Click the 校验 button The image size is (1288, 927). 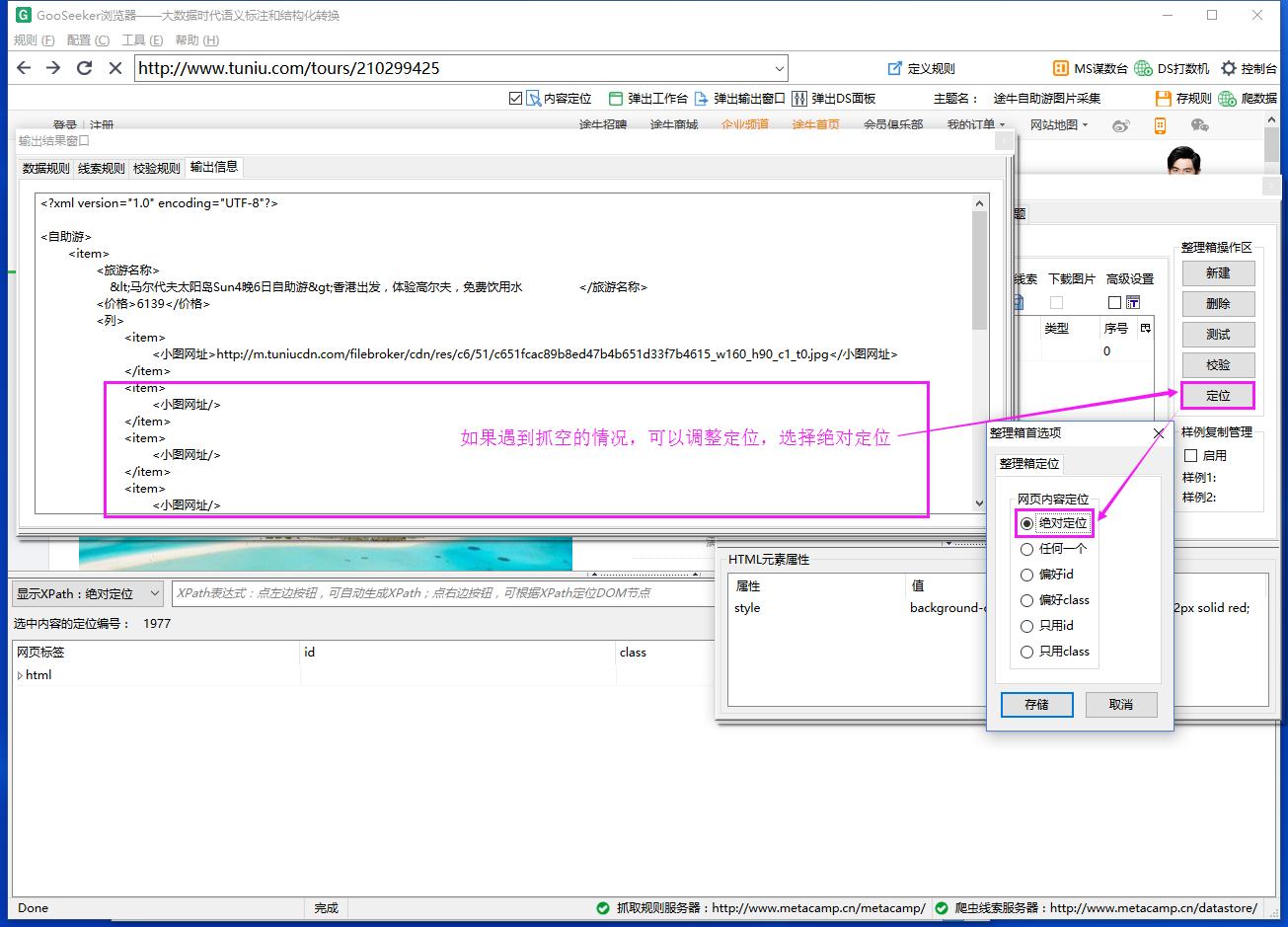[1218, 365]
